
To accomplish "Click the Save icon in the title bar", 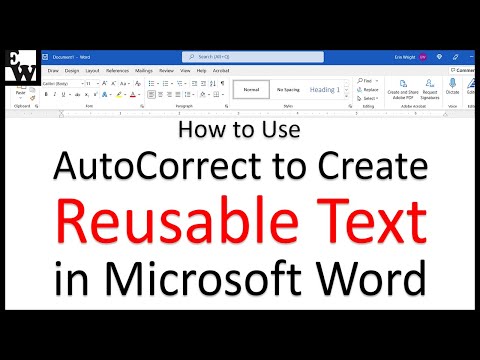I will point(45,57).
